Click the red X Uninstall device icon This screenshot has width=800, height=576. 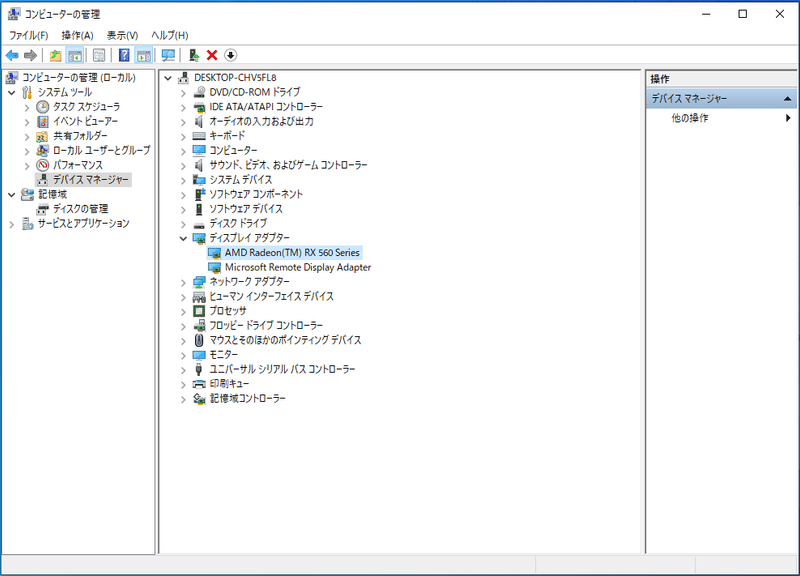click(x=212, y=55)
